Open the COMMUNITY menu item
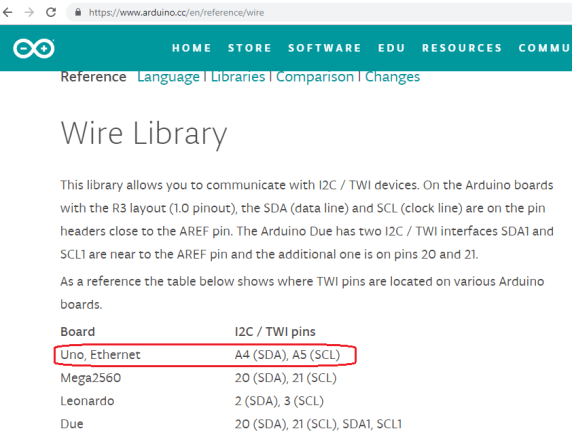The width and height of the screenshot is (572, 433). pos(545,48)
